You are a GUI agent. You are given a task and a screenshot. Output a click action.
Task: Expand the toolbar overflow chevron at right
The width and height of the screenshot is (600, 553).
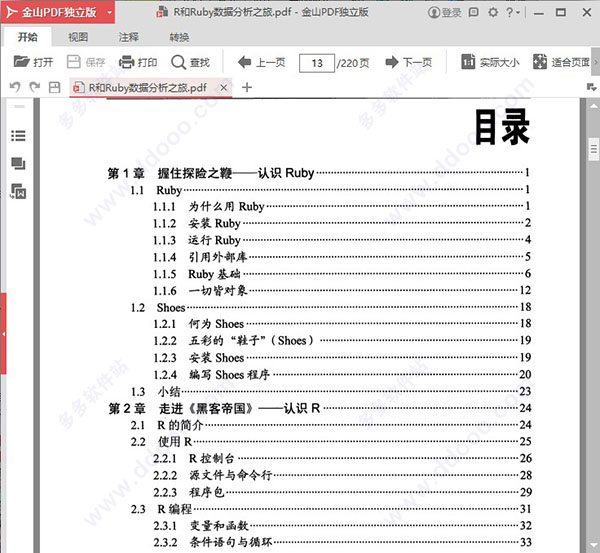(596, 62)
